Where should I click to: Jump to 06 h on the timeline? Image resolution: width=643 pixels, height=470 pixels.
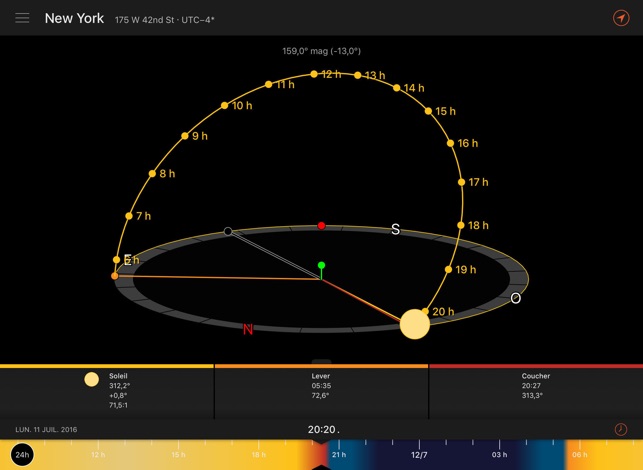pyautogui.click(x=579, y=454)
